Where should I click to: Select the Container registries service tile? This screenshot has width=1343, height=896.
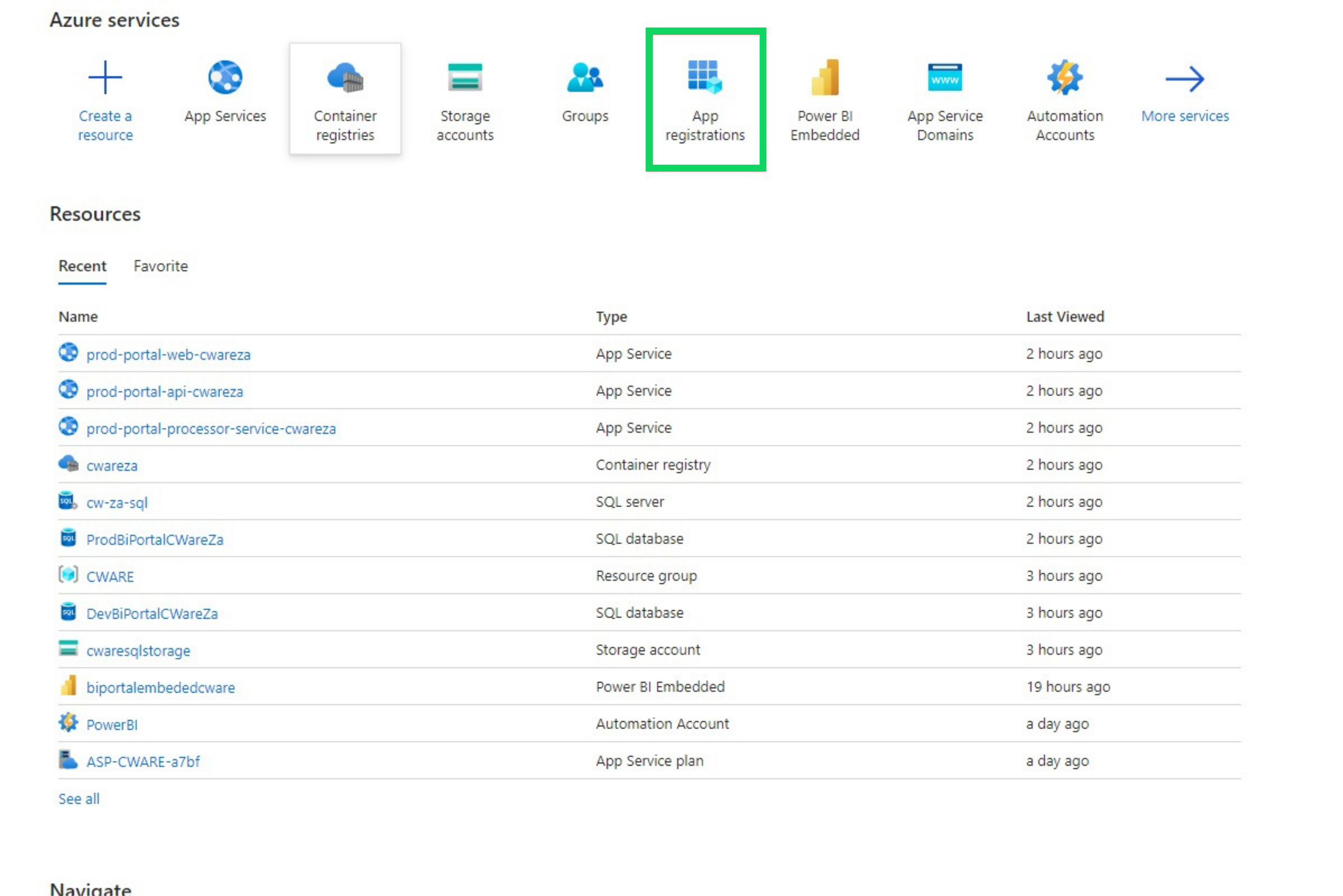[345, 98]
